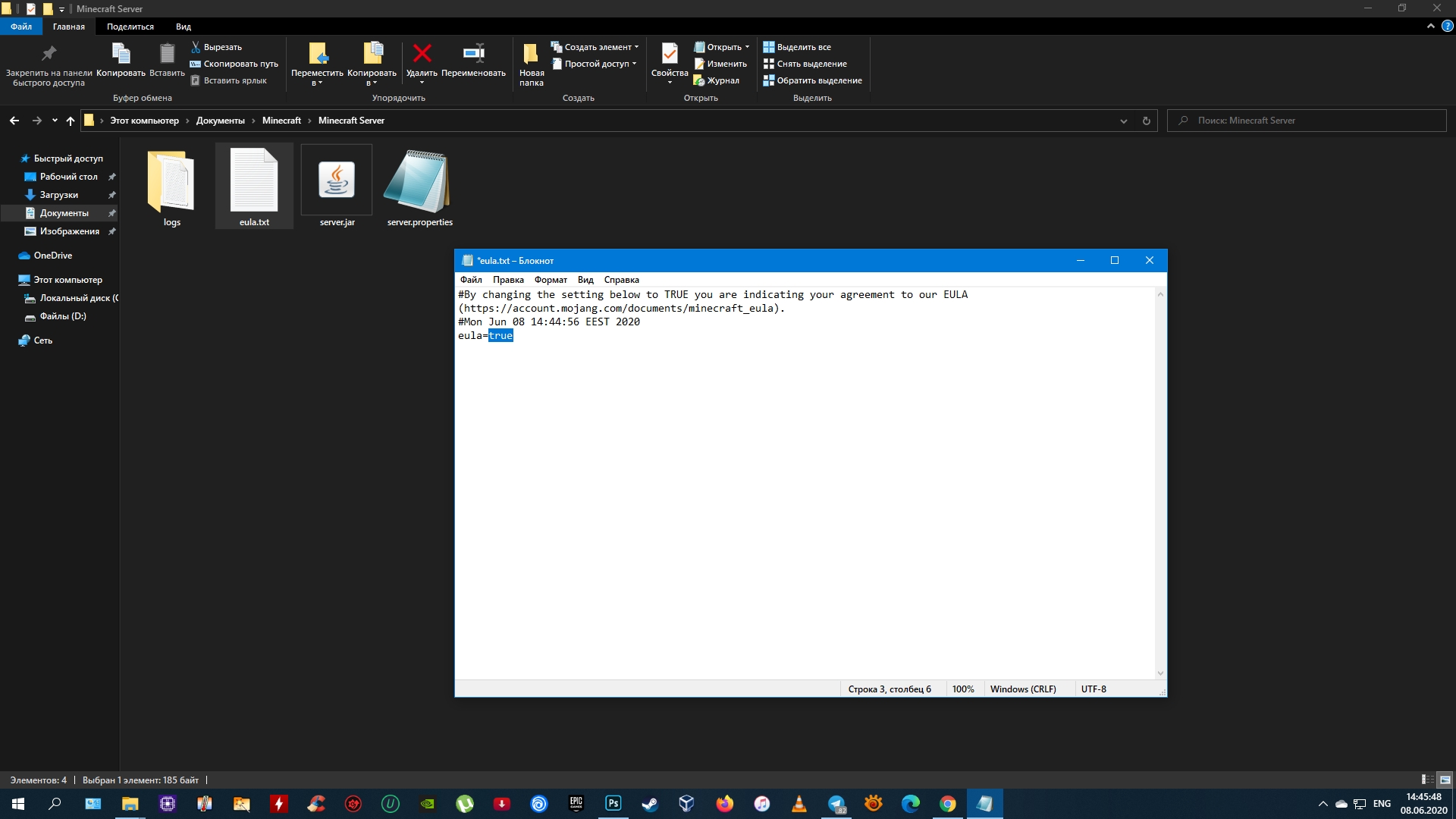1456x819 pixels.
Task: Click Документы in the breadcrumb path
Action: 221,121
